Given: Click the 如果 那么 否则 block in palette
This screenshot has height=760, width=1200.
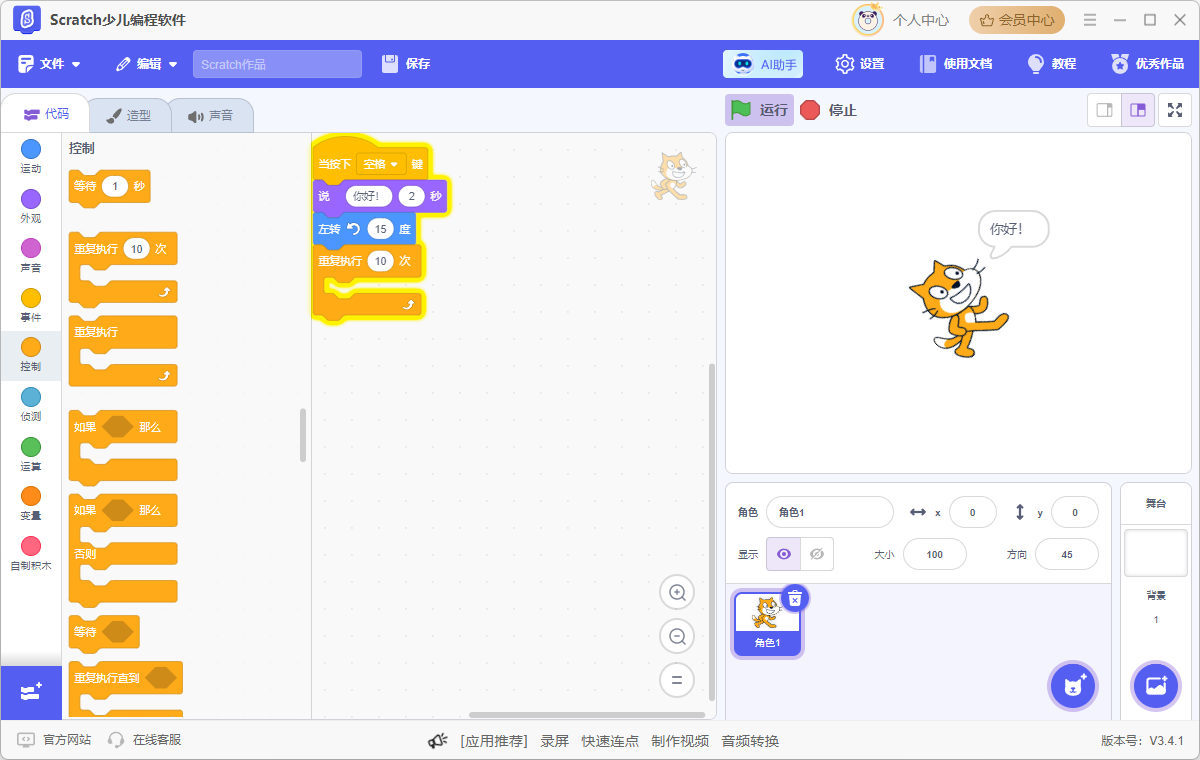Looking at the screenshot, I should tap(122, 549).
